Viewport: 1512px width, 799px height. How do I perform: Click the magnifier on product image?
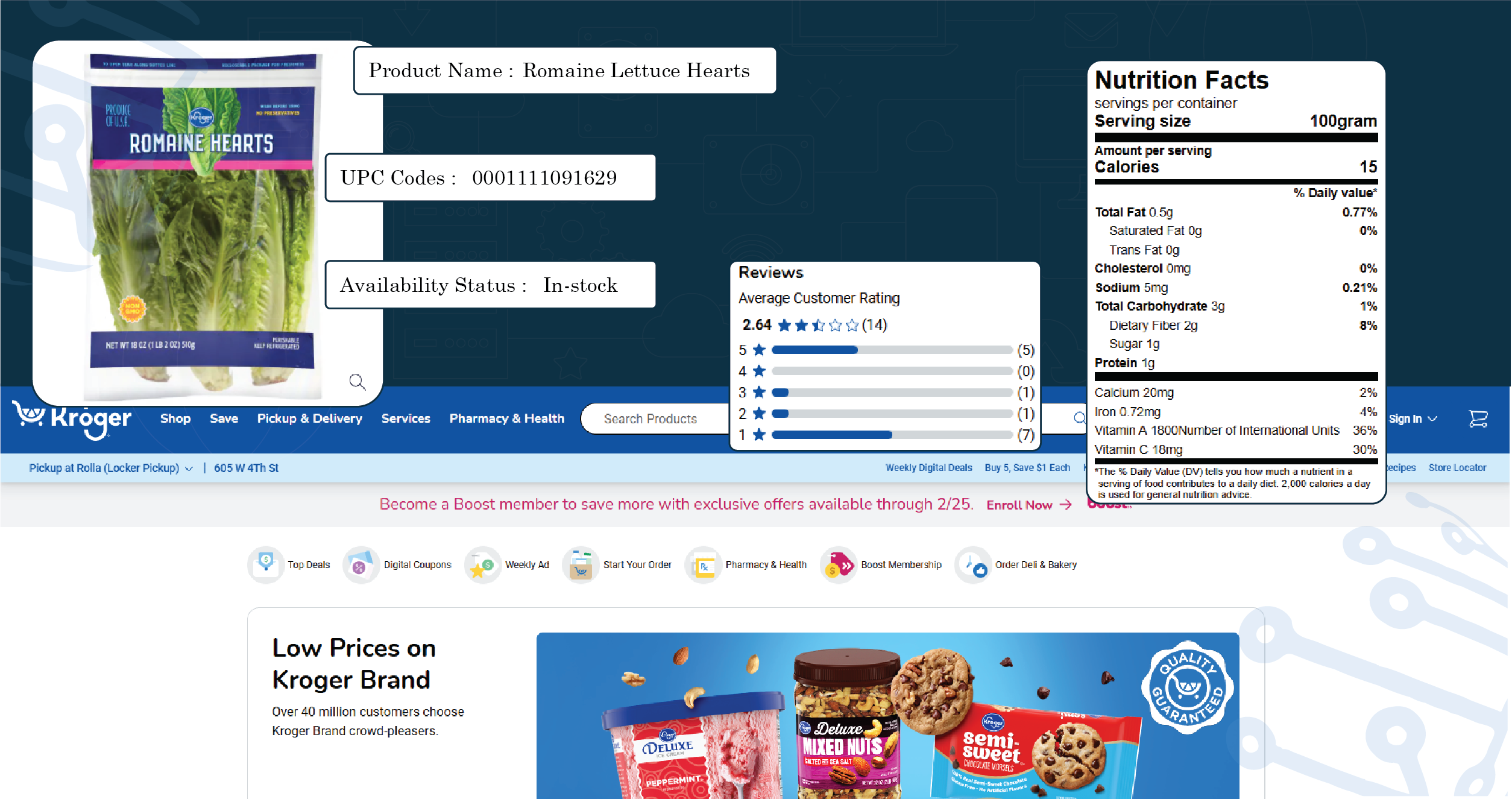(x=357, y=381)
